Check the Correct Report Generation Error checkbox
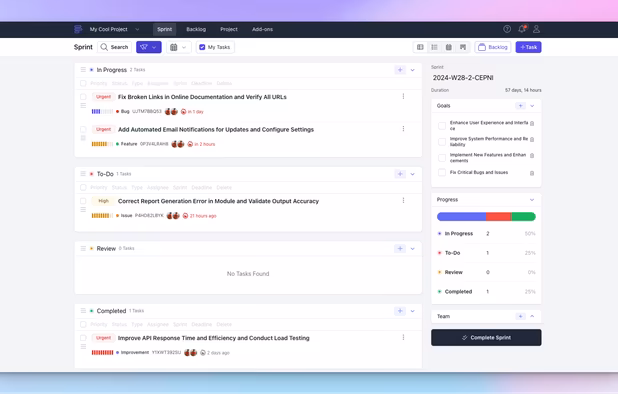This screenshot has width=618, height=394. click(x=83, y=201)
